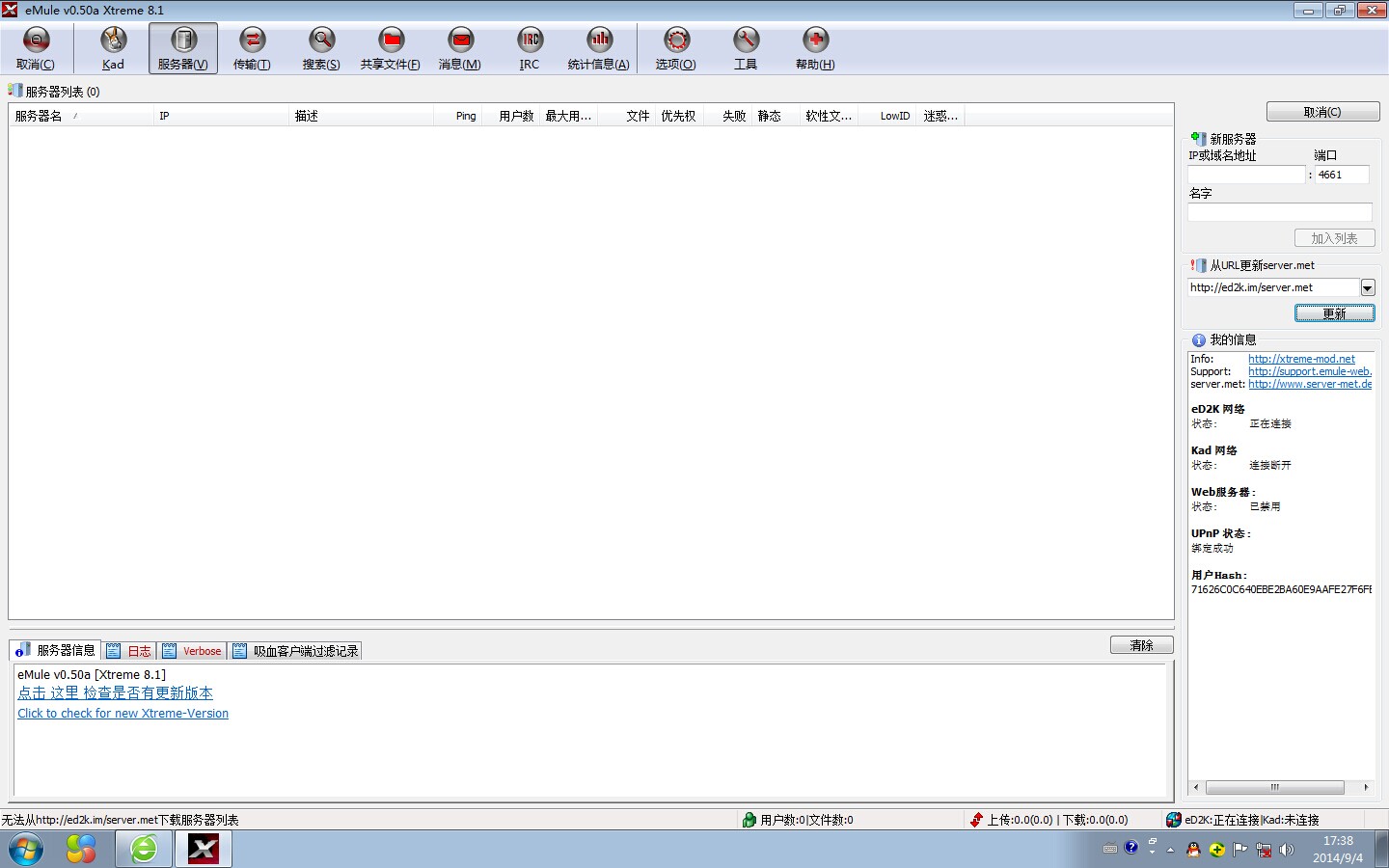
Task: Expand the server.met URL dropdown
Action: click(x=1367, y=287)
